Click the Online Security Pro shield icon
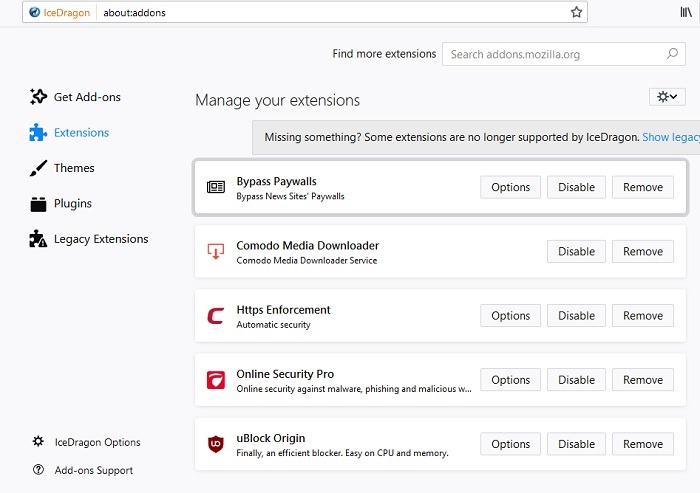 coord(216,380)
